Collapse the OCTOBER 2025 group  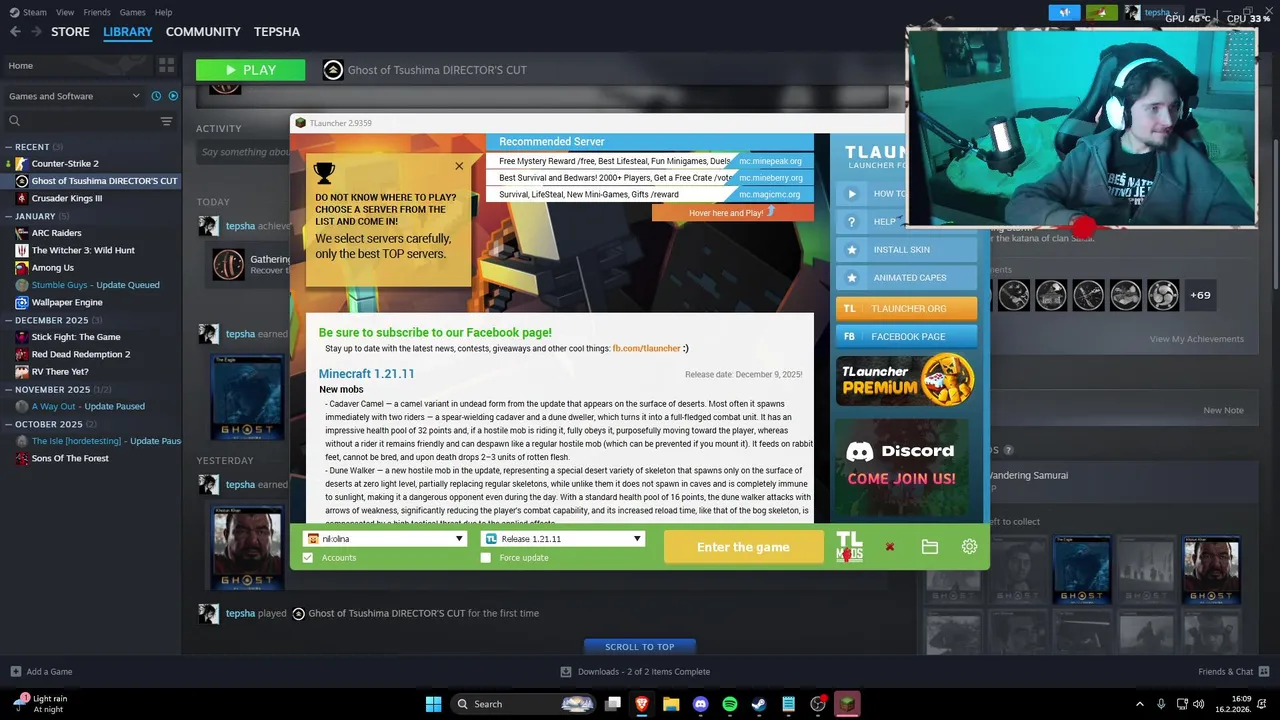(x=8, y=424)
